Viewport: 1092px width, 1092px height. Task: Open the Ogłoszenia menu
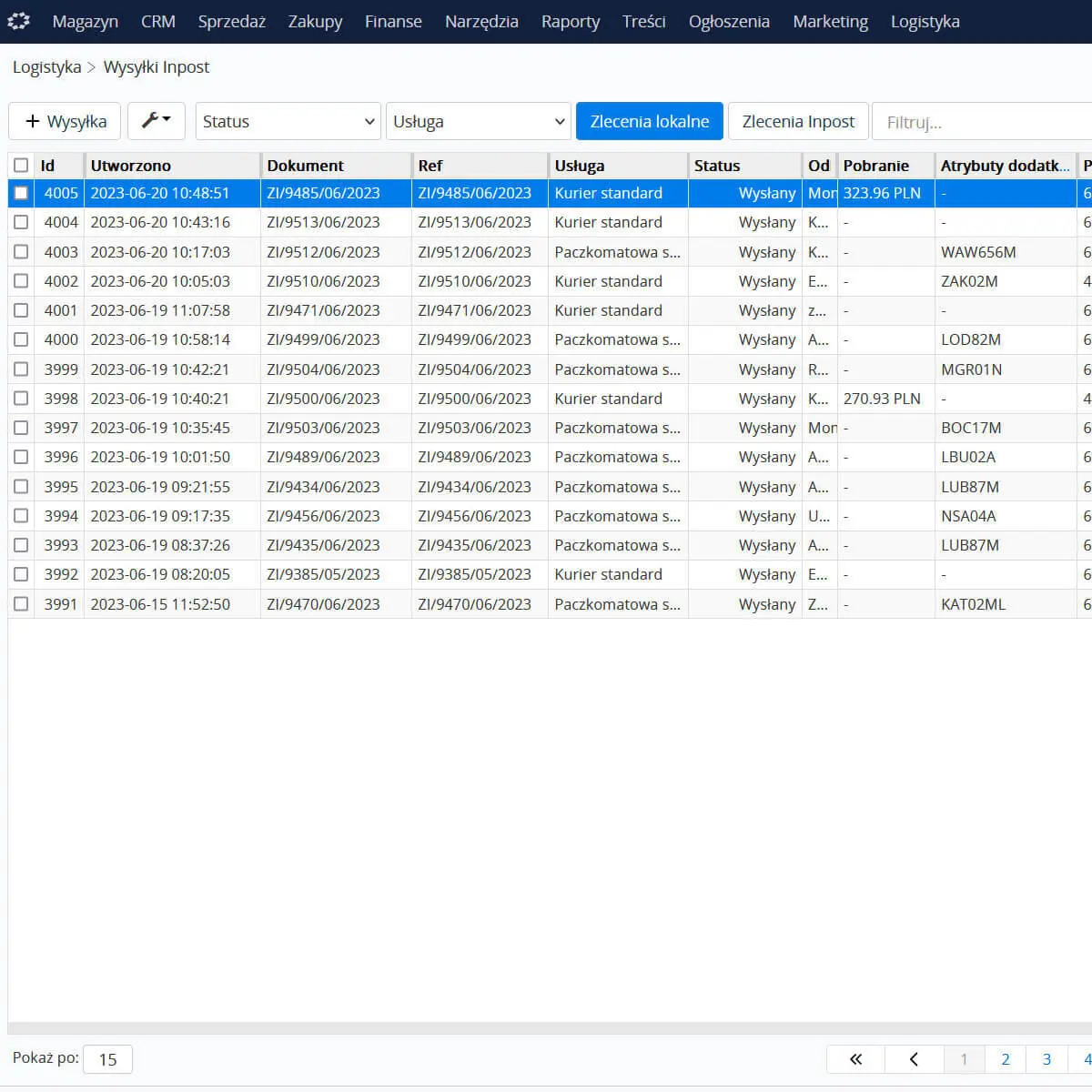[729, 21]
